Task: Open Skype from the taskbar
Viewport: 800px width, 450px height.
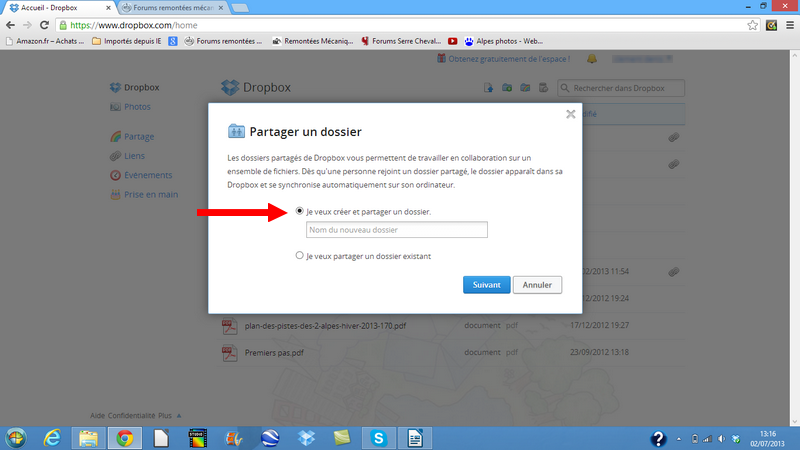Action: (x=379, y=438)
